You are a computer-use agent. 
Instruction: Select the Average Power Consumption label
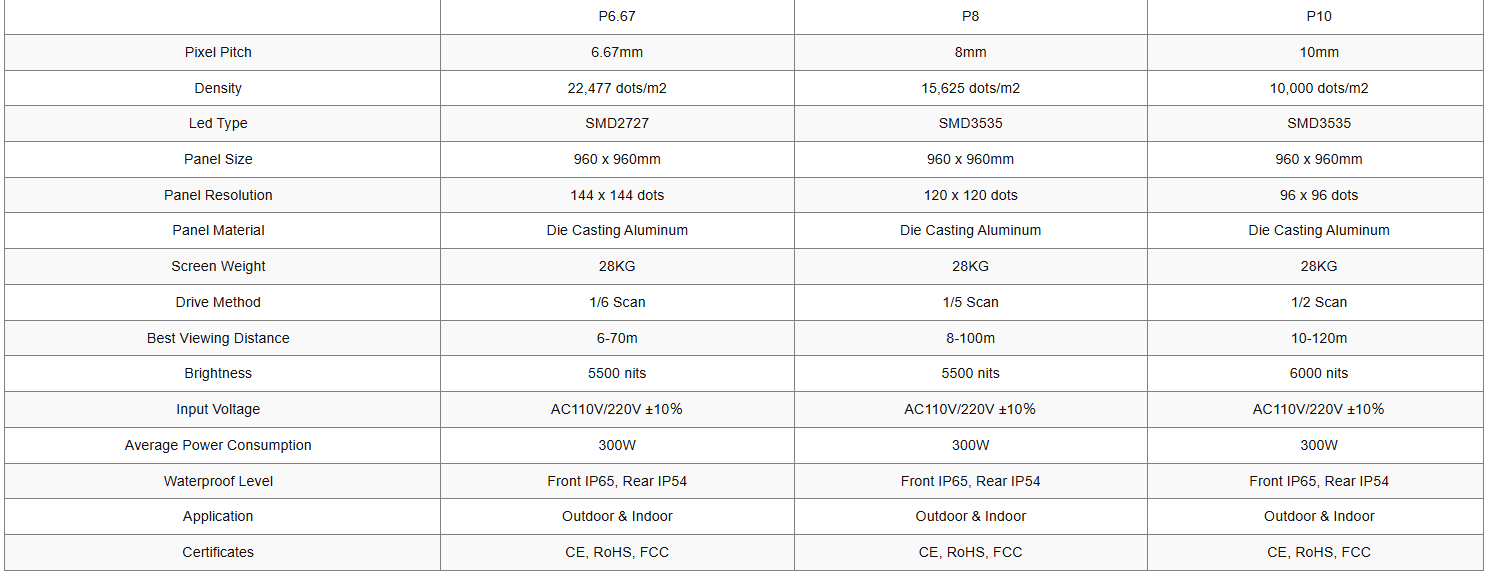[218, 445]
